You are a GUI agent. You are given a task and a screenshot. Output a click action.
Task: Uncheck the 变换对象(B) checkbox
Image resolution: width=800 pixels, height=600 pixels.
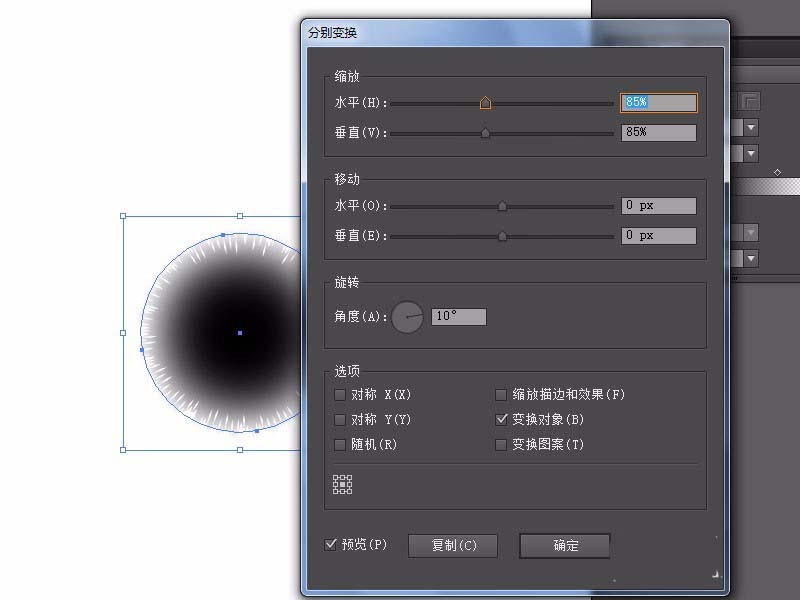(501, 419)
